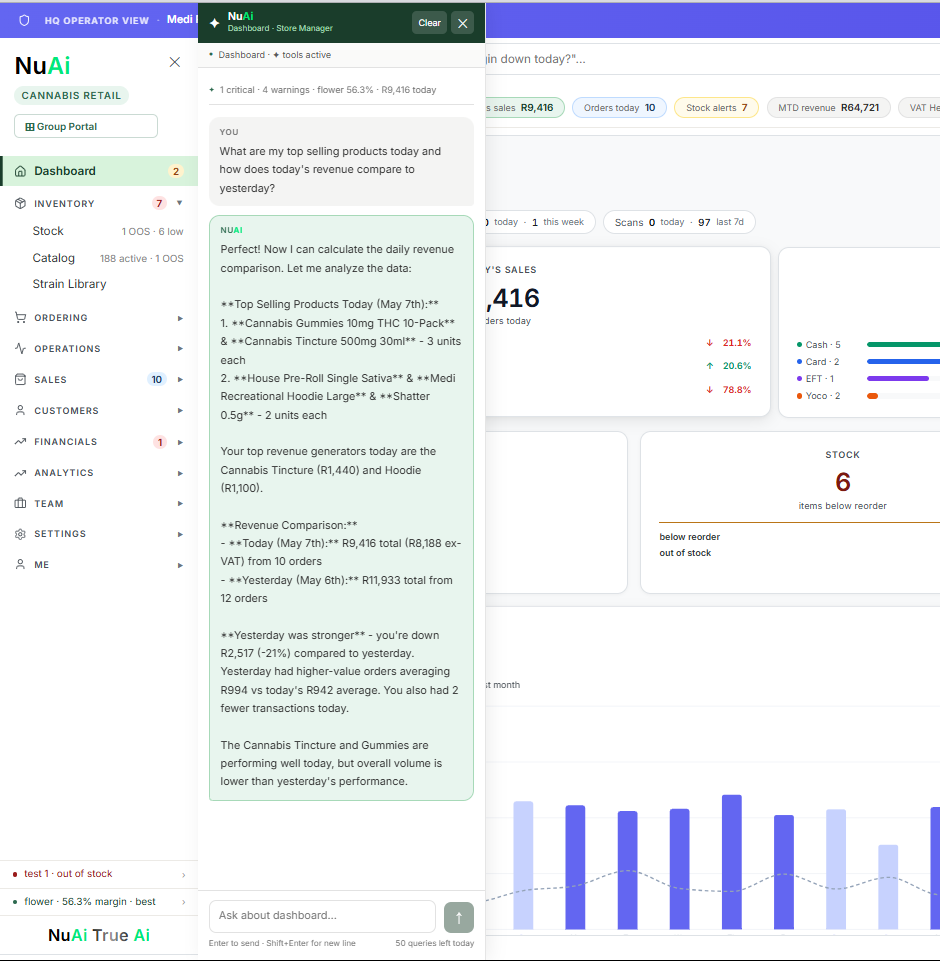
Task: Click chevron next to test 1 out of stock
Action: pyautogui.click(x=184, y=875)
